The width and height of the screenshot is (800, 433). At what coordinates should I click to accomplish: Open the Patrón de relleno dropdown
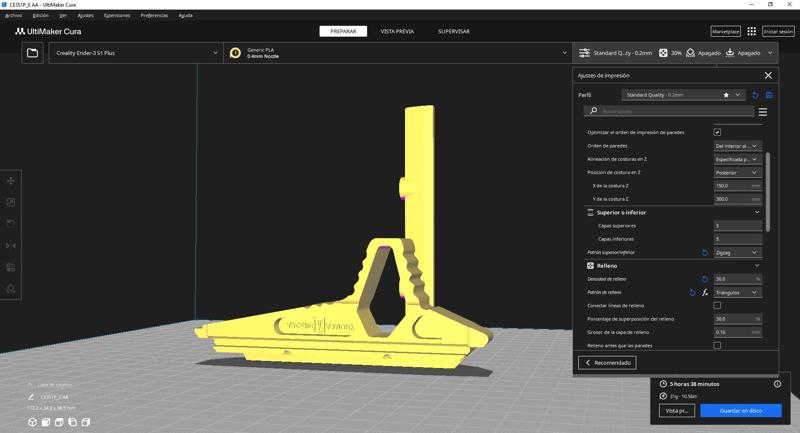[x=737, y=293]
